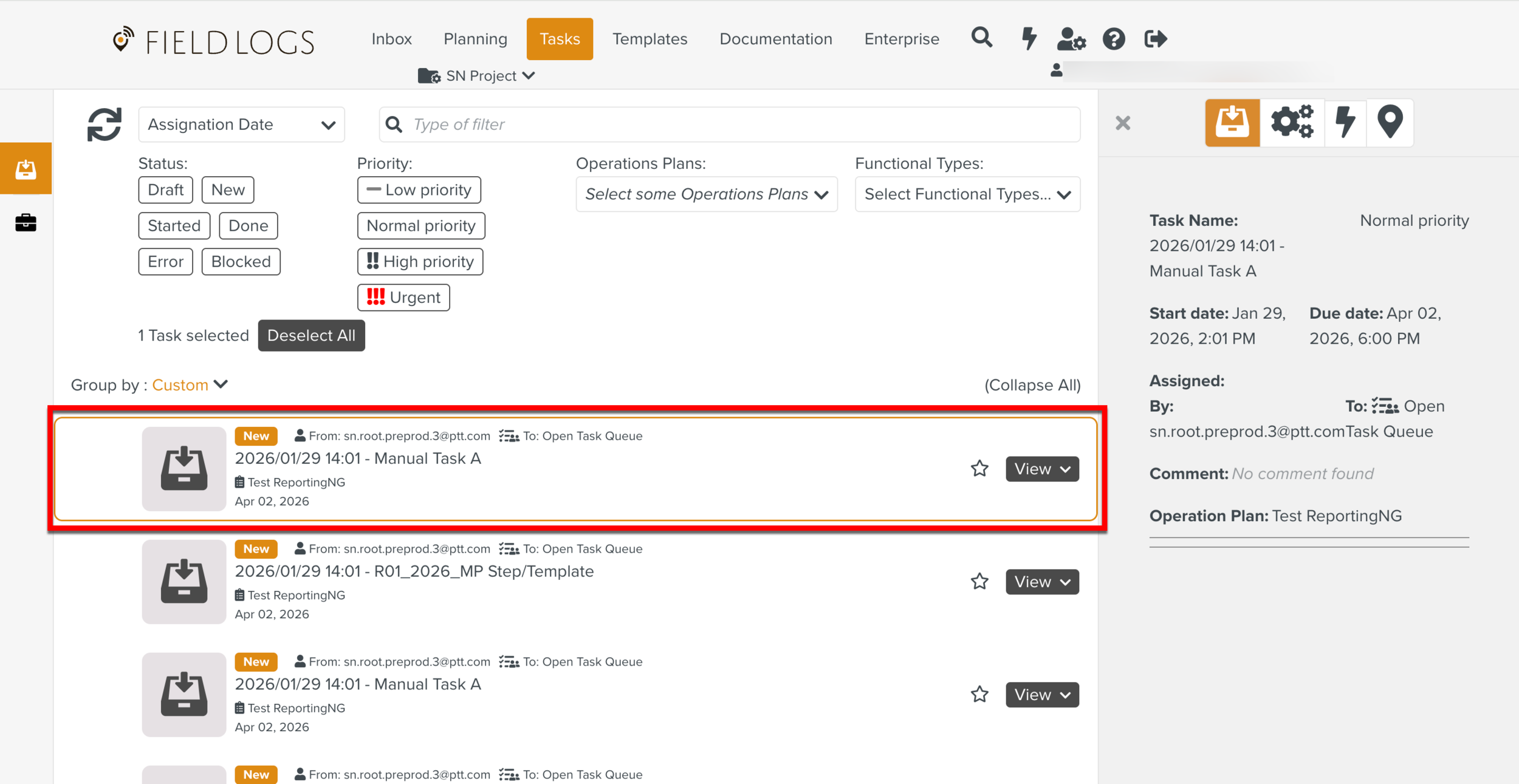Click the Collapse All link

1032,385
